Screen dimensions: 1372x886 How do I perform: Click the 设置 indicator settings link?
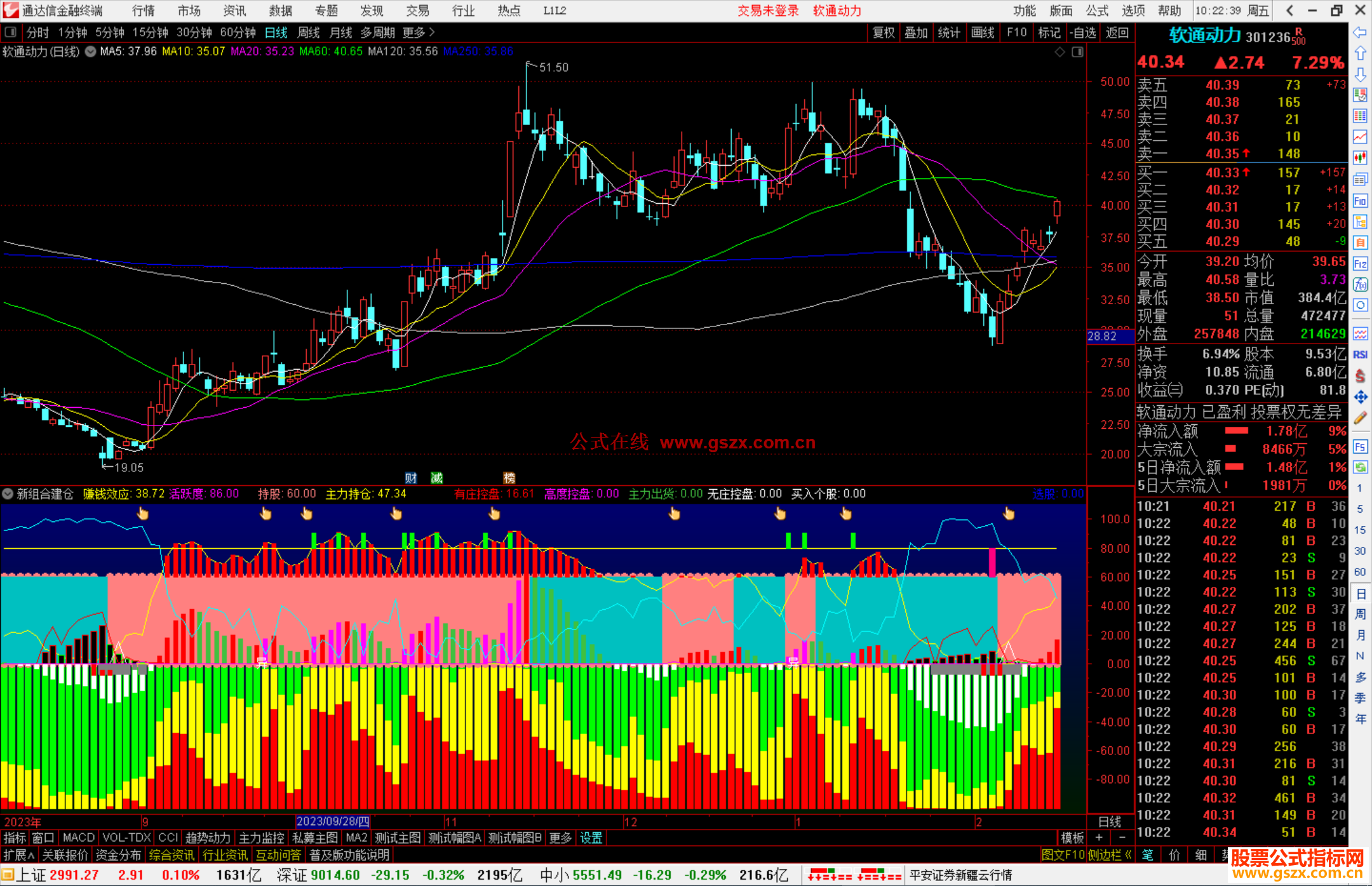(x=591, y=838)
